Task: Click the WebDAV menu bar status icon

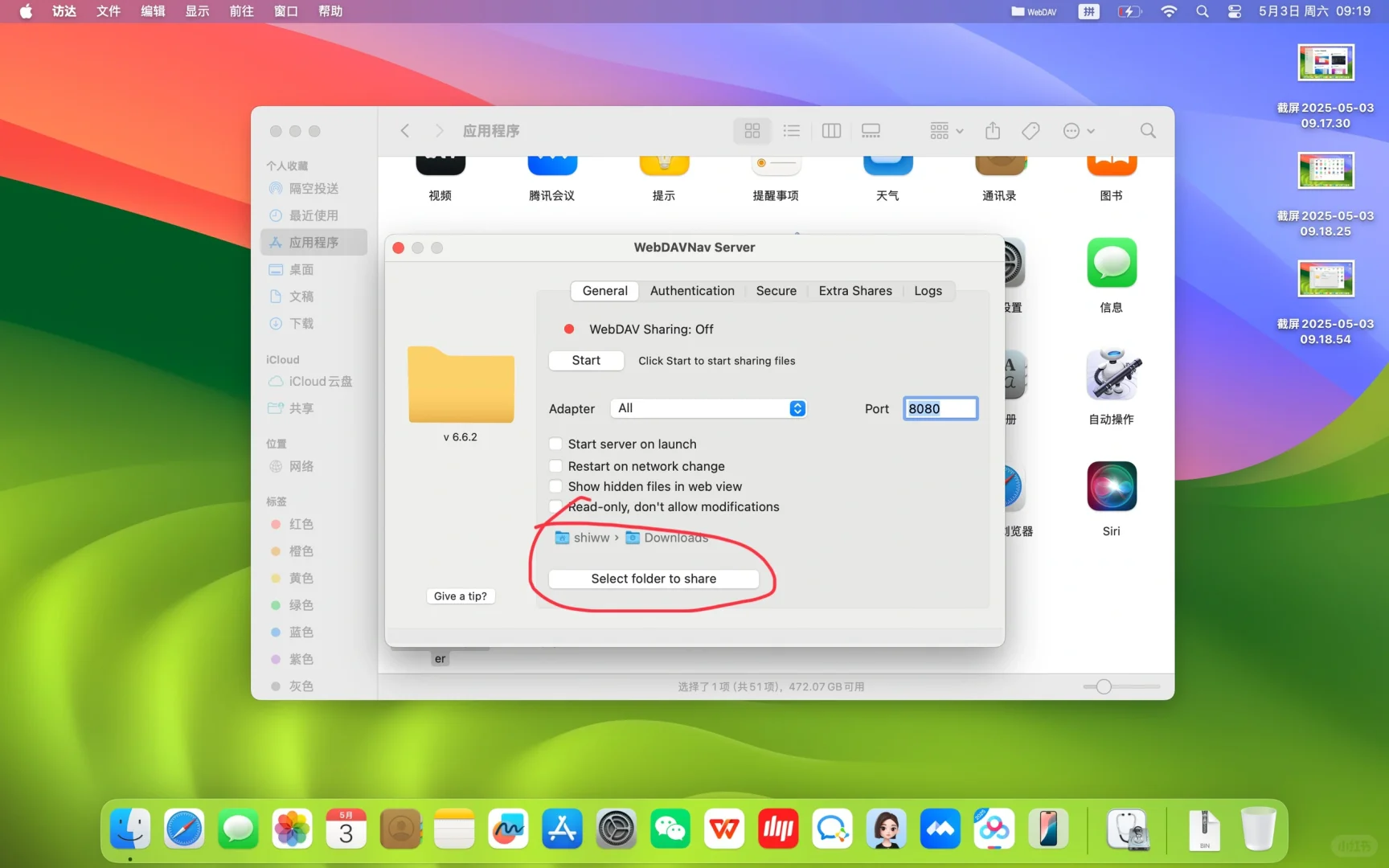Action: click(1034, 11)
